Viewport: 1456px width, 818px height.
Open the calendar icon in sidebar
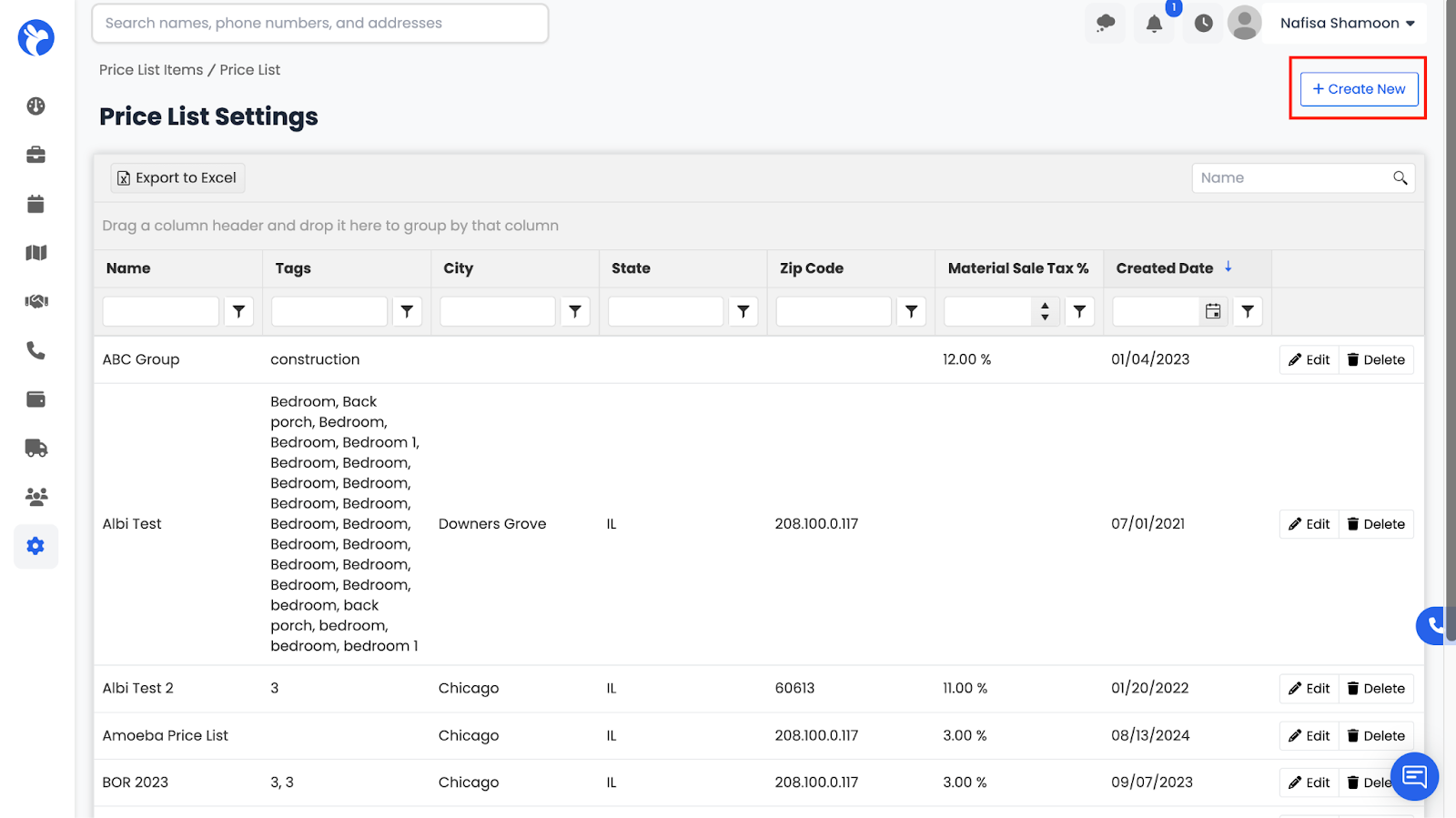(x=35, y=204)
